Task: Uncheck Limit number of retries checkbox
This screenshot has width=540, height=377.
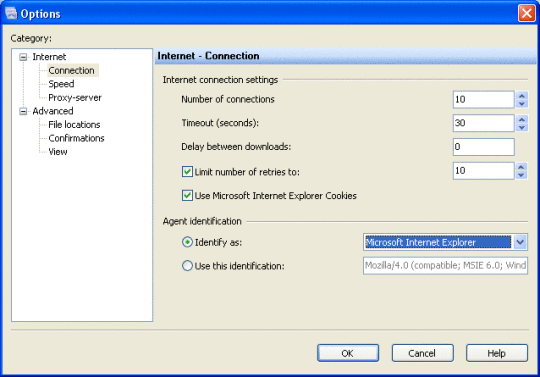Action: pyautogui.click(x=187, y=171)
